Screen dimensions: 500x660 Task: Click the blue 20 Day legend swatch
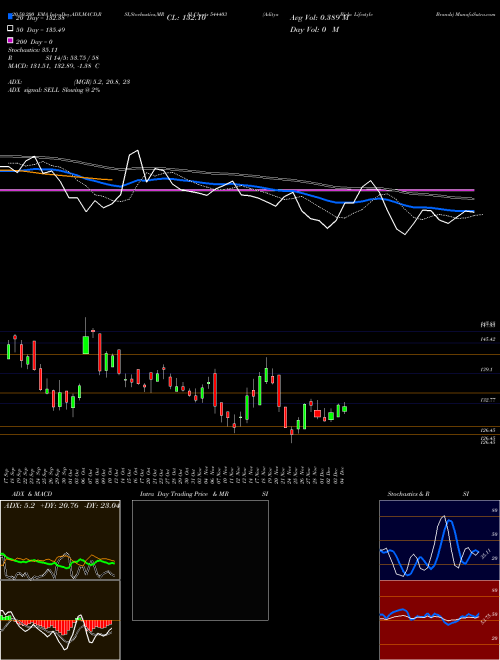[10, 18]
